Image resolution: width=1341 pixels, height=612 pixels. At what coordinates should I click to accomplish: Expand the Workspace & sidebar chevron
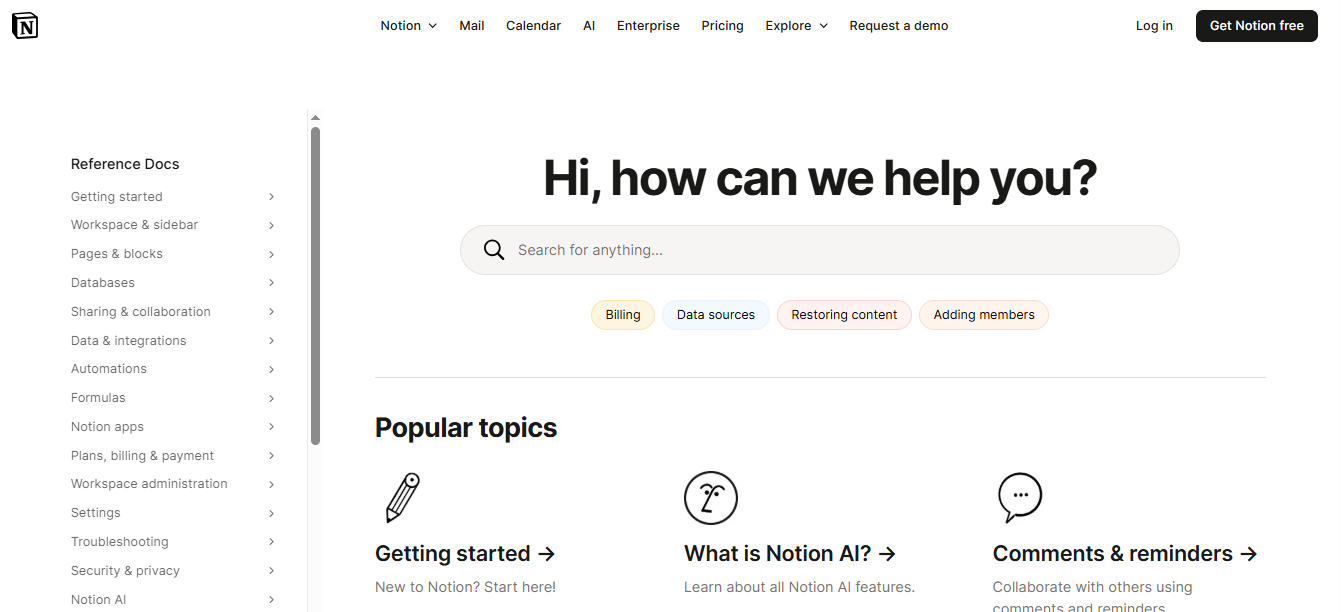click(x=271, y=225)
